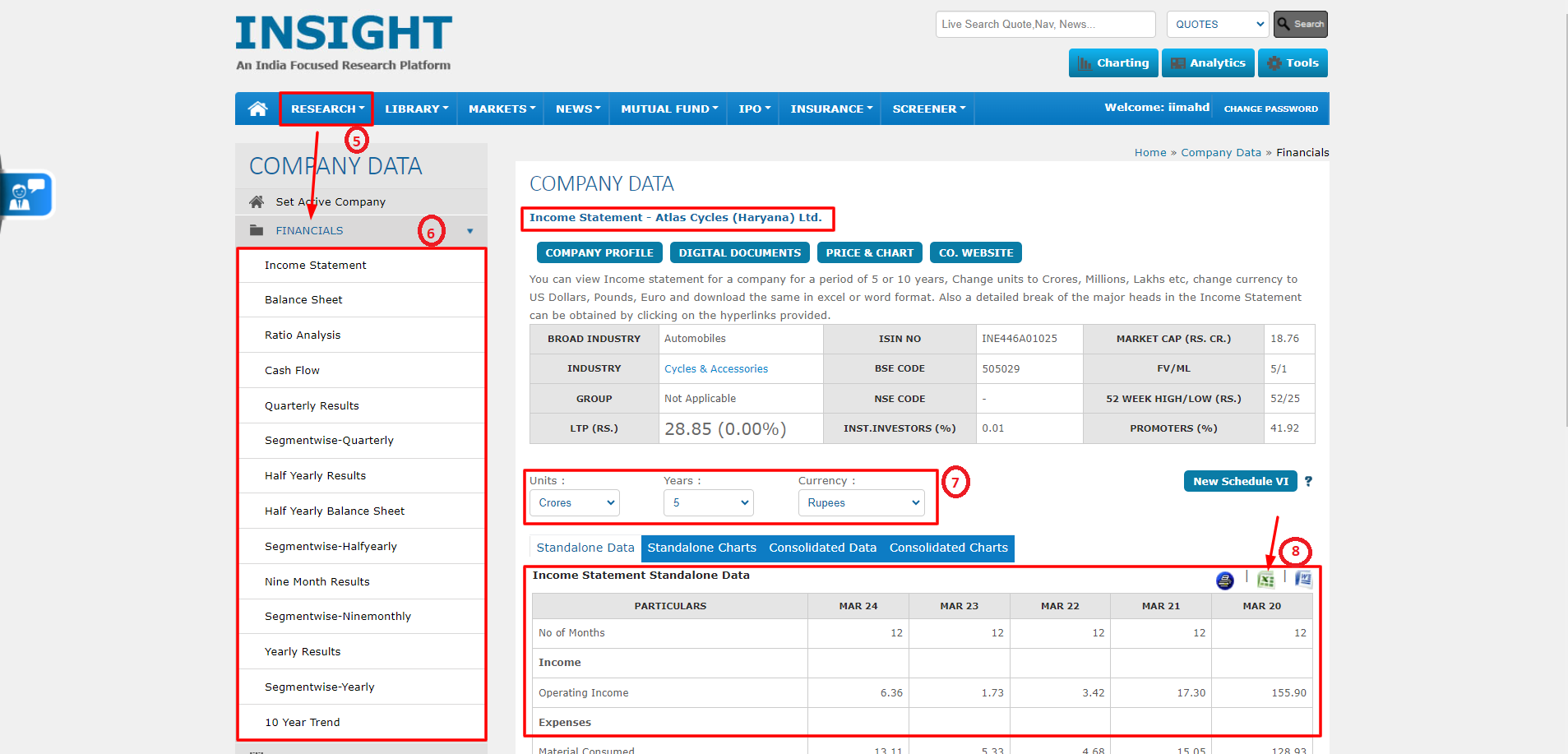Open the Tools button
The width and height of the screenshot is (1568, 754).
click(1293, 63)
